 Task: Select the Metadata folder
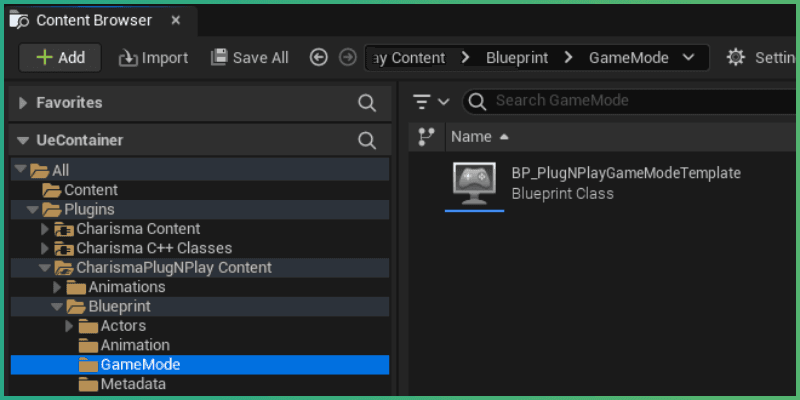coord(133,384)
